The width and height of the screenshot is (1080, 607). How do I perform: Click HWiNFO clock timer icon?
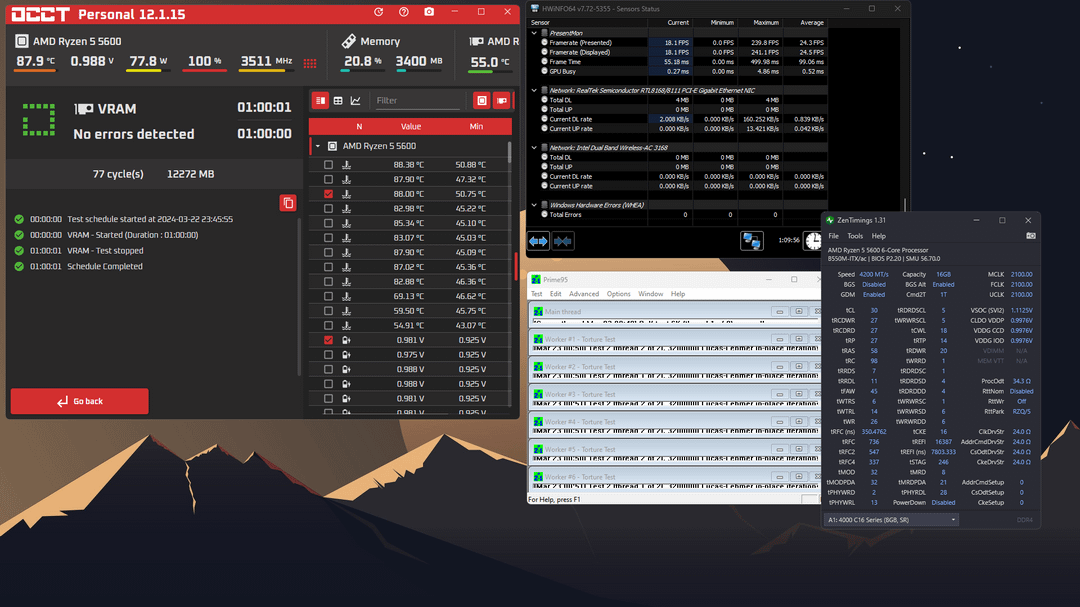coord(813,241)
